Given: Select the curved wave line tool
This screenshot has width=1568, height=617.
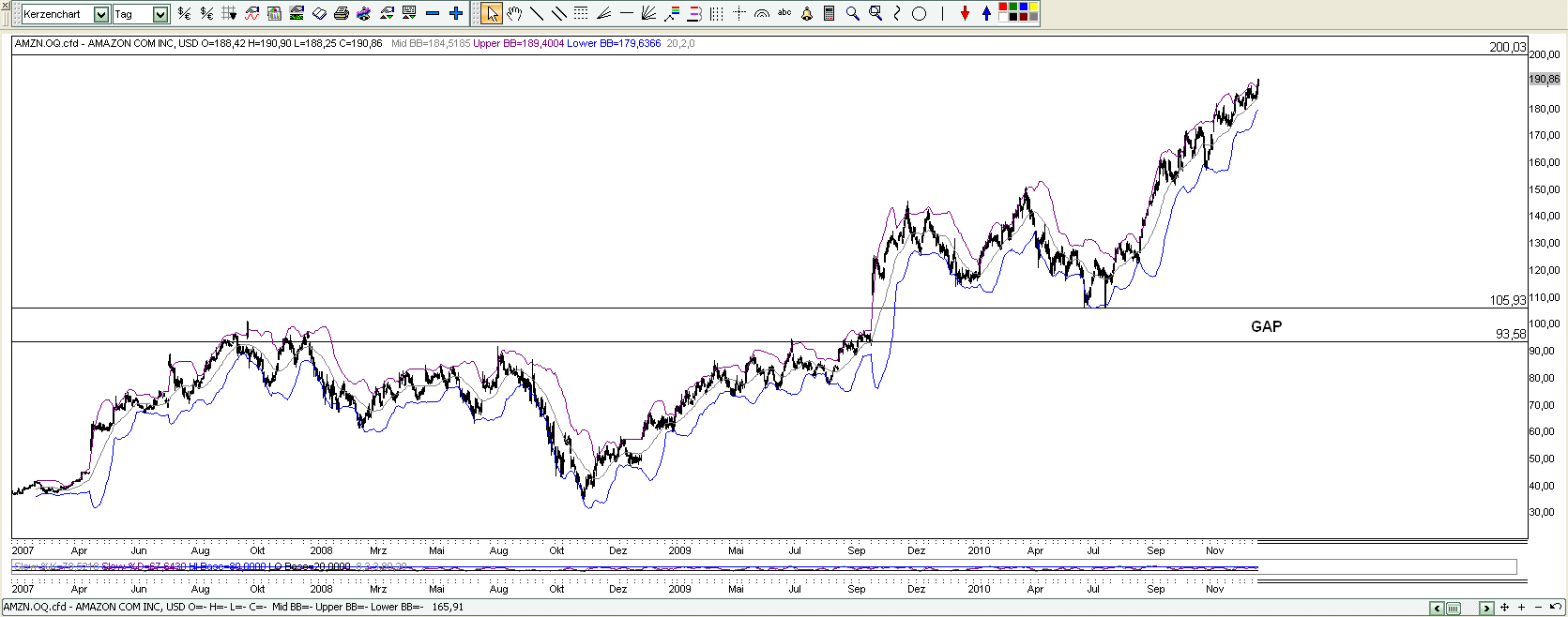Looking at the screenshot, I should tap(897, 13).
